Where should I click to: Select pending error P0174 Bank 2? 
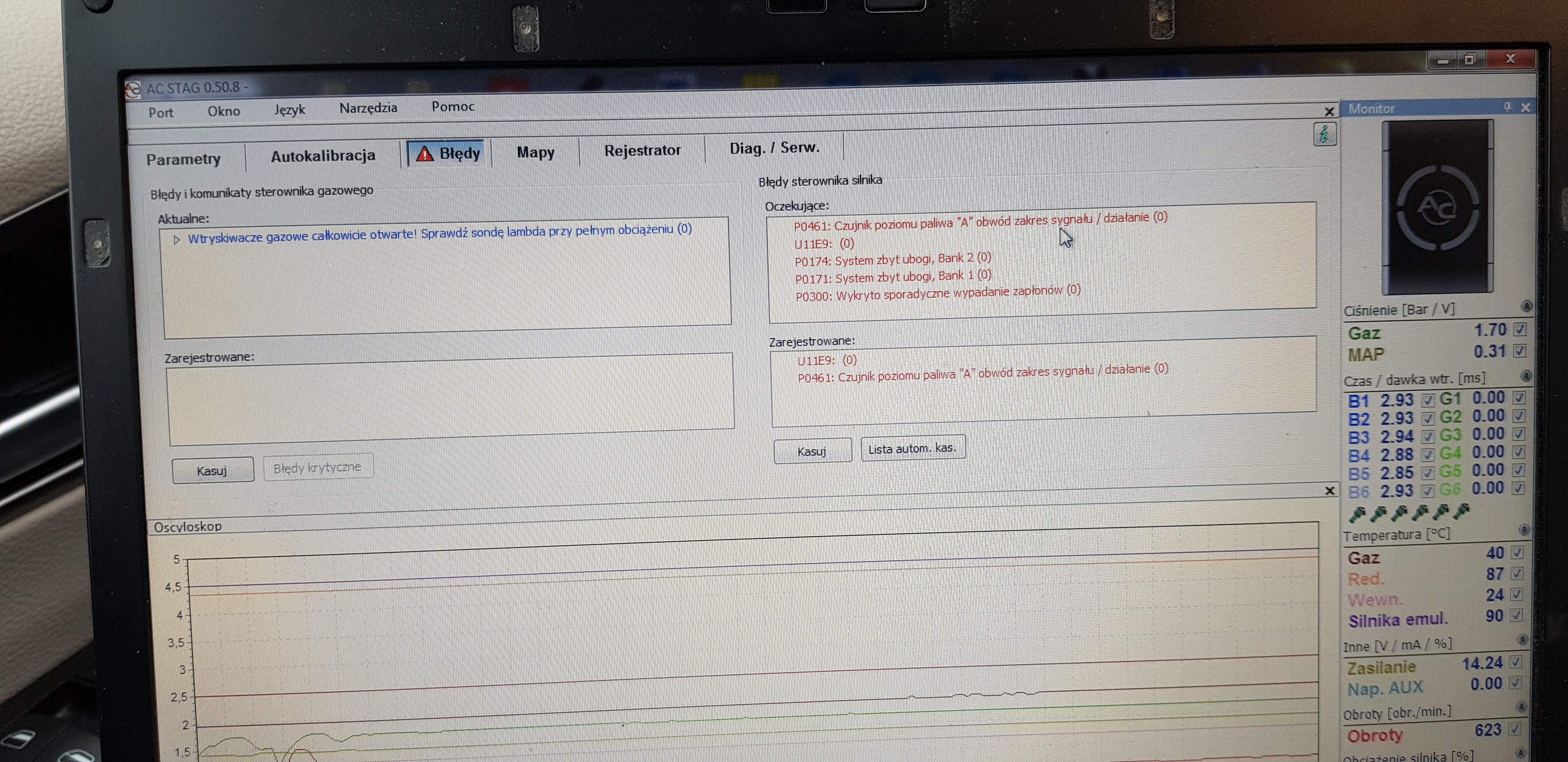point(893,259)
